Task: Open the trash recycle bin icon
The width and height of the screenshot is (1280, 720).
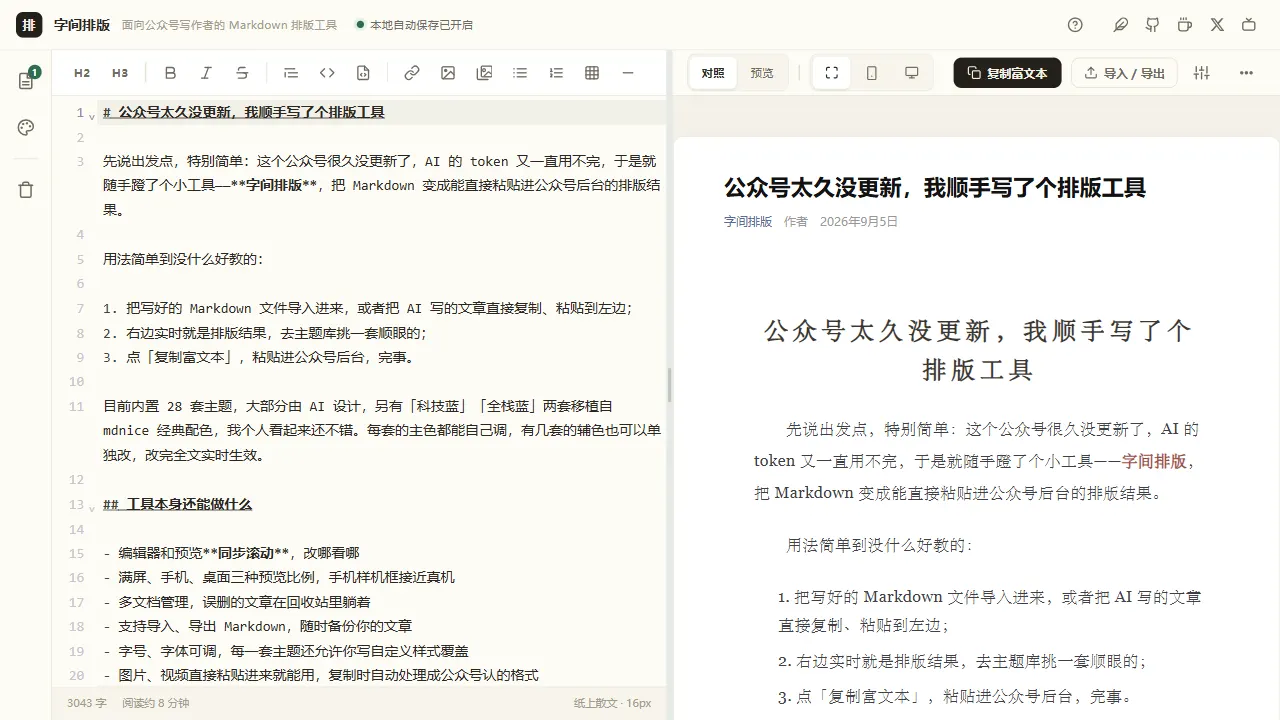Action: (26, 190)
